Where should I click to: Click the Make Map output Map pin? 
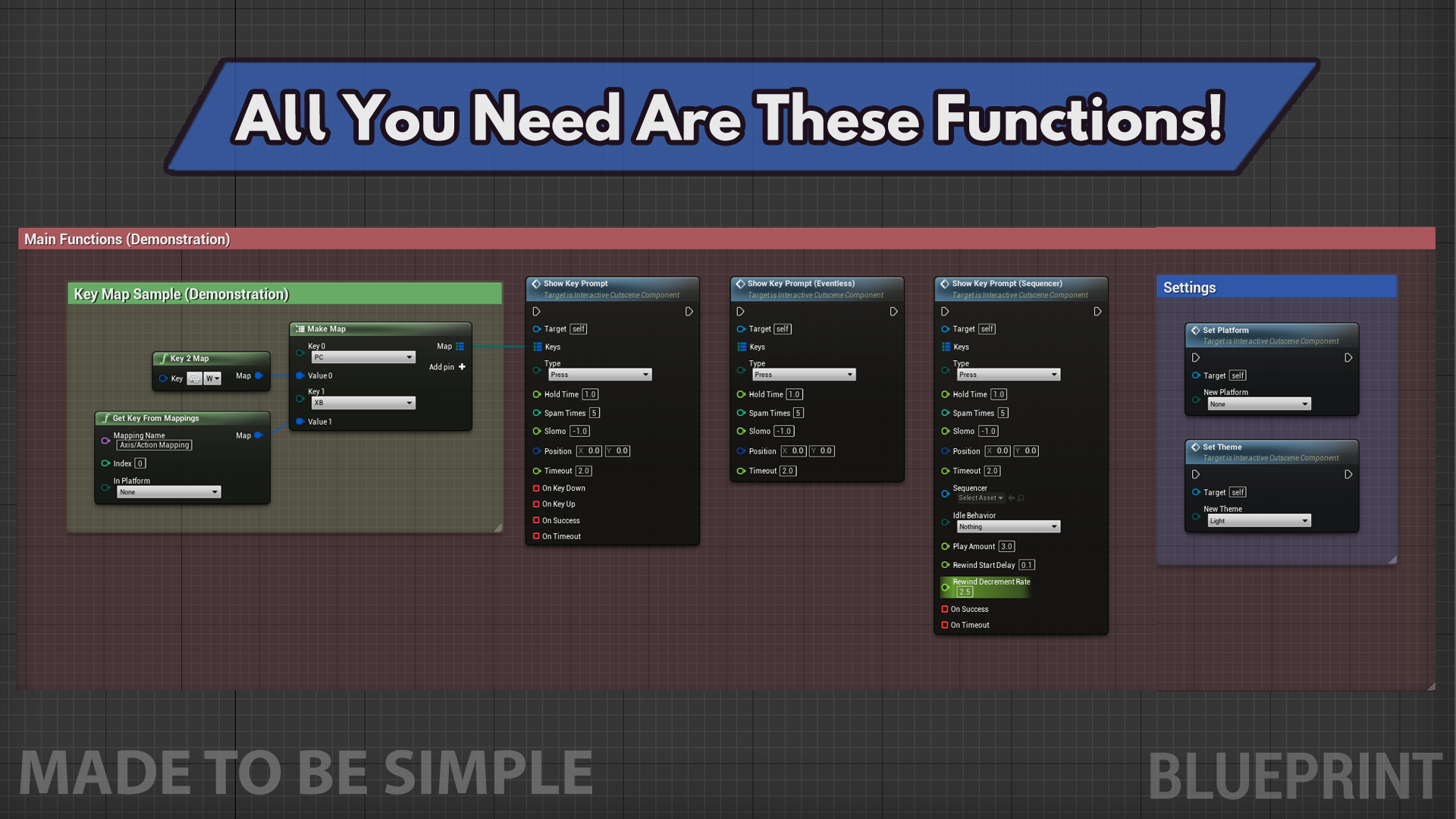coord(460,347)
